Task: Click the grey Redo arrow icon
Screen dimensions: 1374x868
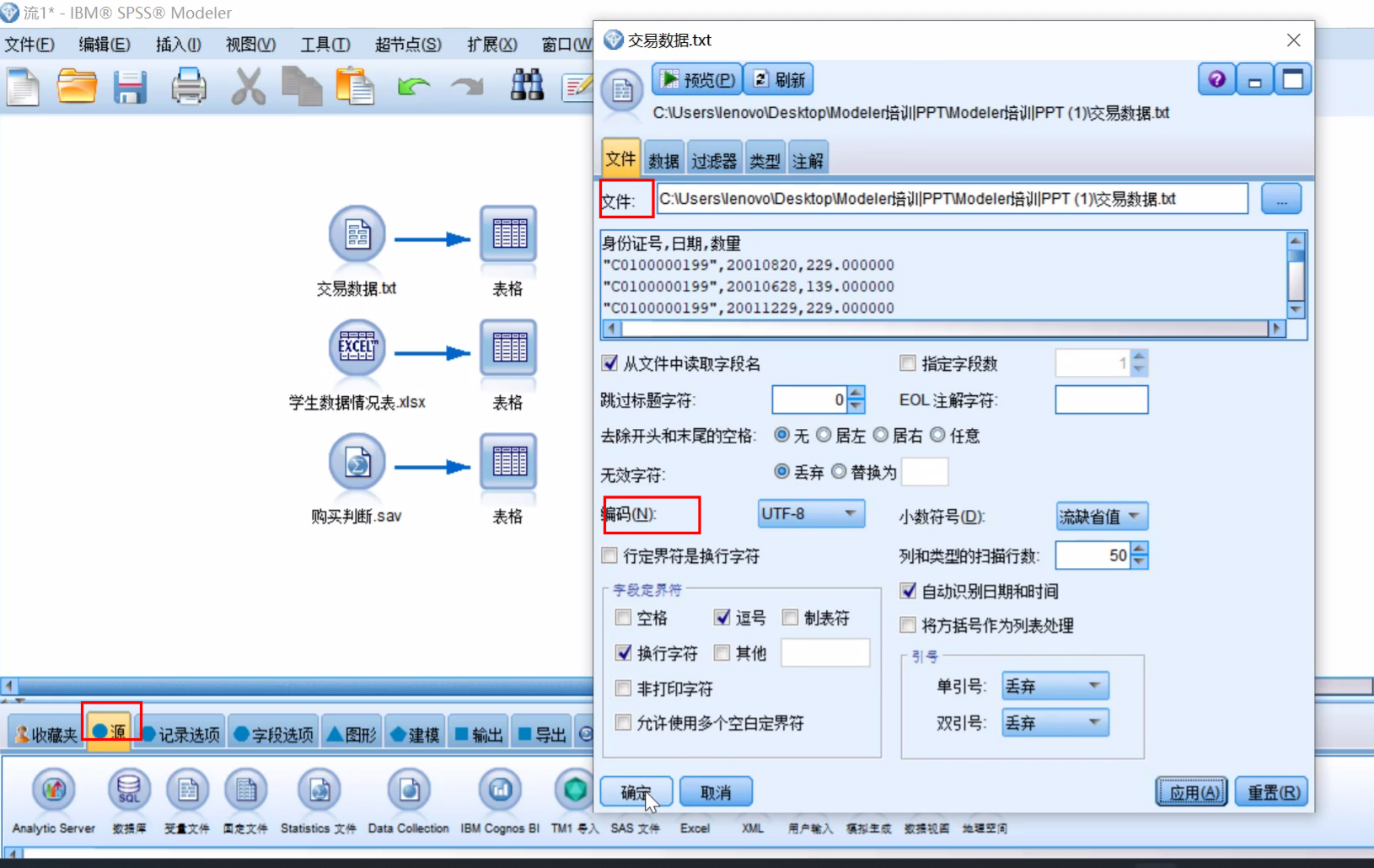Action: click(467, 86)
